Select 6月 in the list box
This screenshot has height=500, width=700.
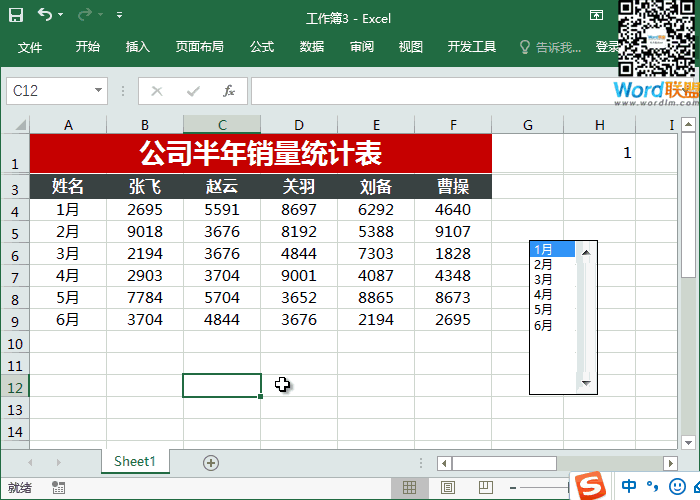pos(552,325)
